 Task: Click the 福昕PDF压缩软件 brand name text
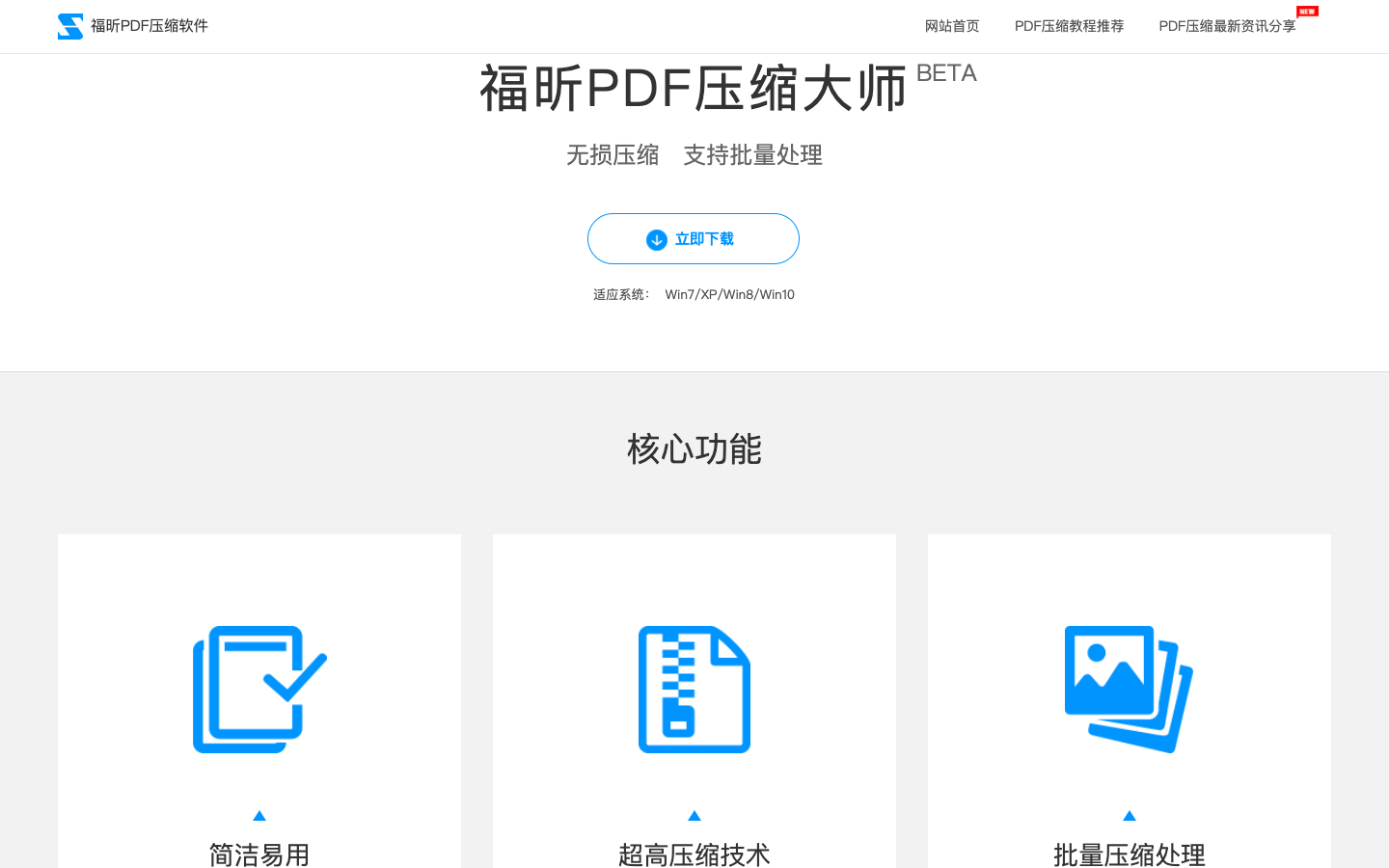(150, 26)
